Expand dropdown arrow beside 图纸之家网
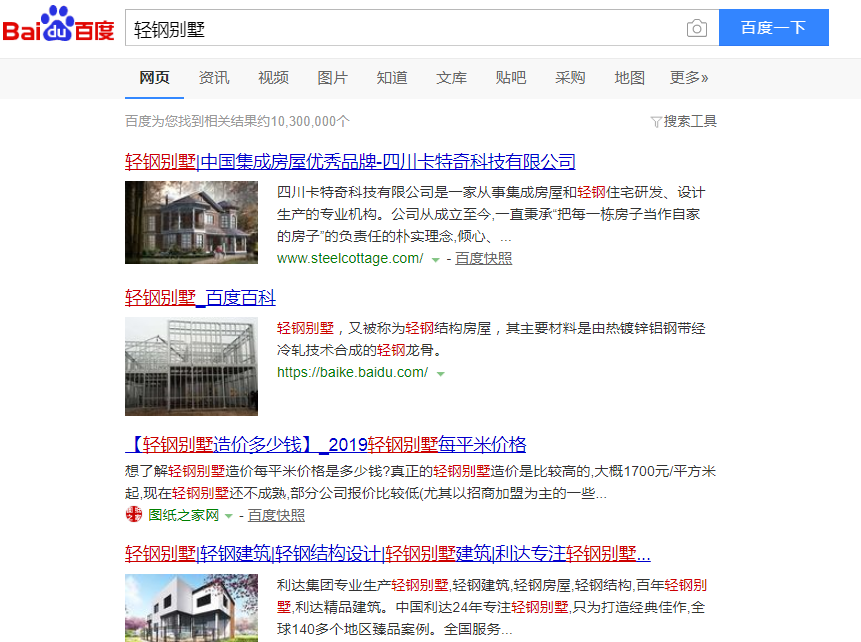This screenshot has width=861, height=642. point(228,516)
